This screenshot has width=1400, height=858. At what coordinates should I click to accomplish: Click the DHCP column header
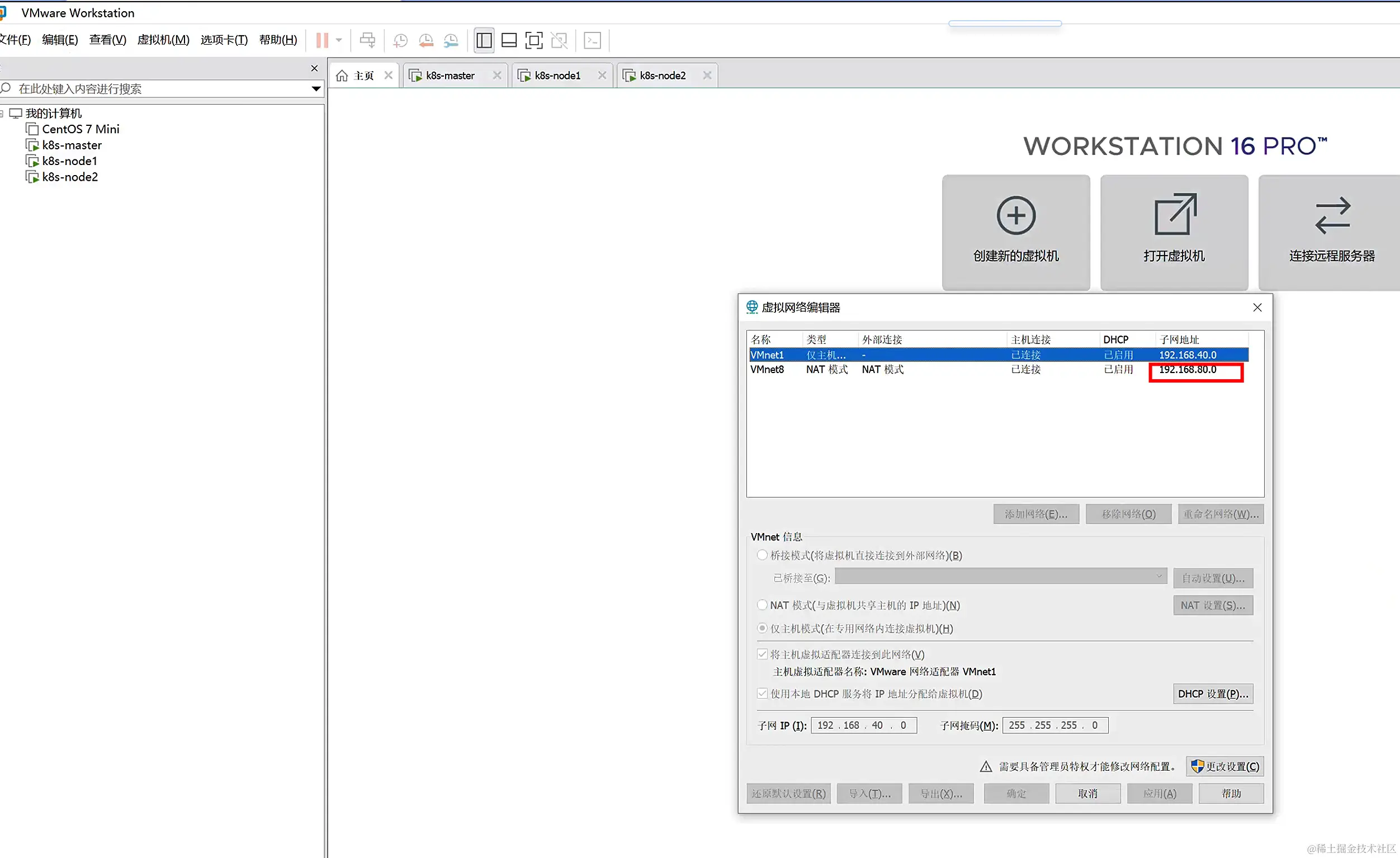point(1127,340)
